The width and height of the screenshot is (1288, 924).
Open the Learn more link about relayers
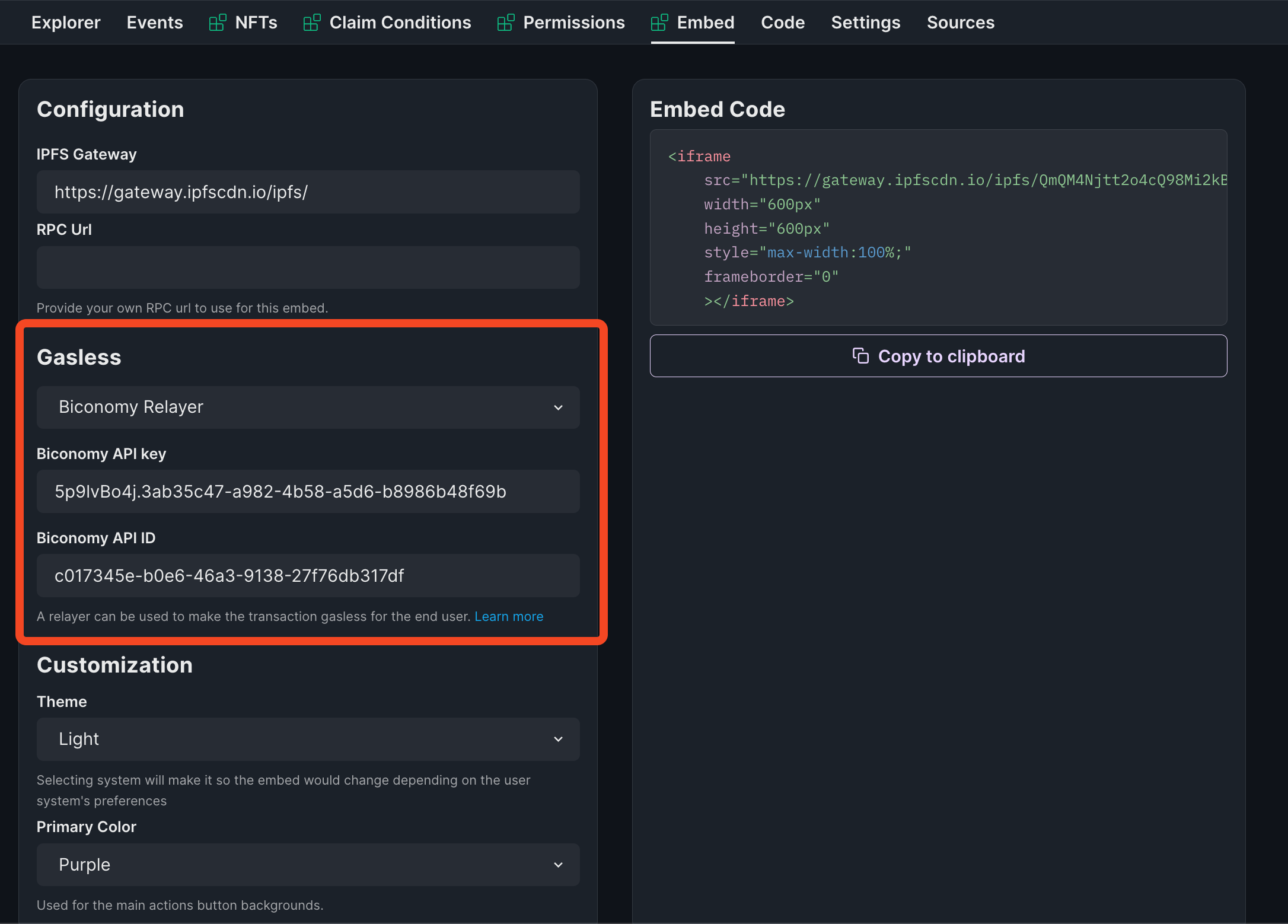point(509,616)
